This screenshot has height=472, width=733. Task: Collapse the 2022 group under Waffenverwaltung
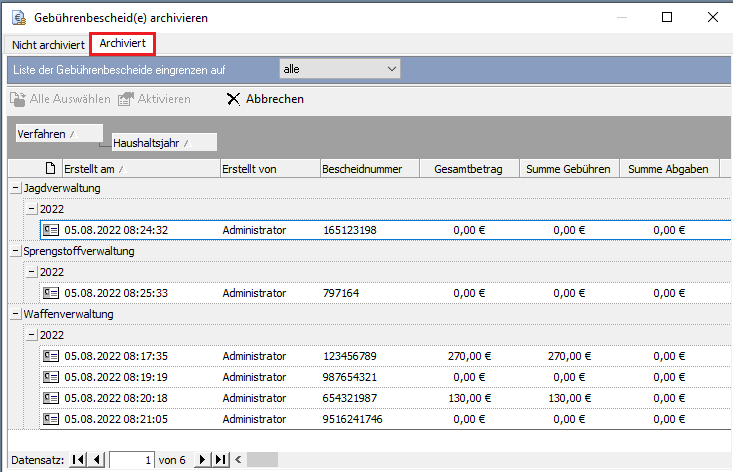(x=32, y=335)
